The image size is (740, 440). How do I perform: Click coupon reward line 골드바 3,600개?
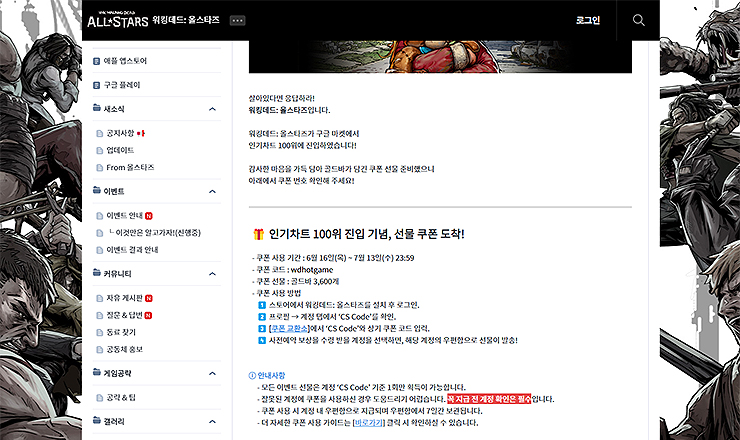click(297, 282)
